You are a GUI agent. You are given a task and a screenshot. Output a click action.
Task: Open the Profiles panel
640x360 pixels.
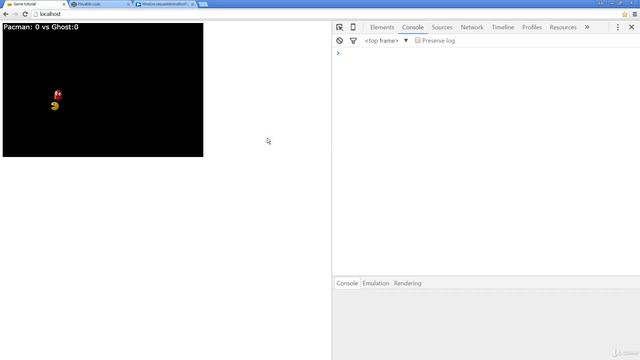point(532,27)
